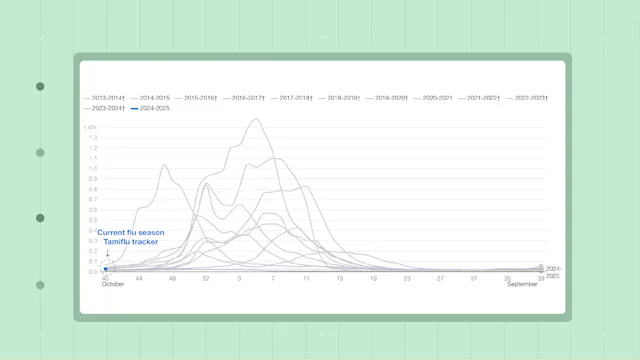Click the 'October' x-axis label
The width and height of the screenshot is (640, 360).
pyautogui.click(x=113, y=284)
